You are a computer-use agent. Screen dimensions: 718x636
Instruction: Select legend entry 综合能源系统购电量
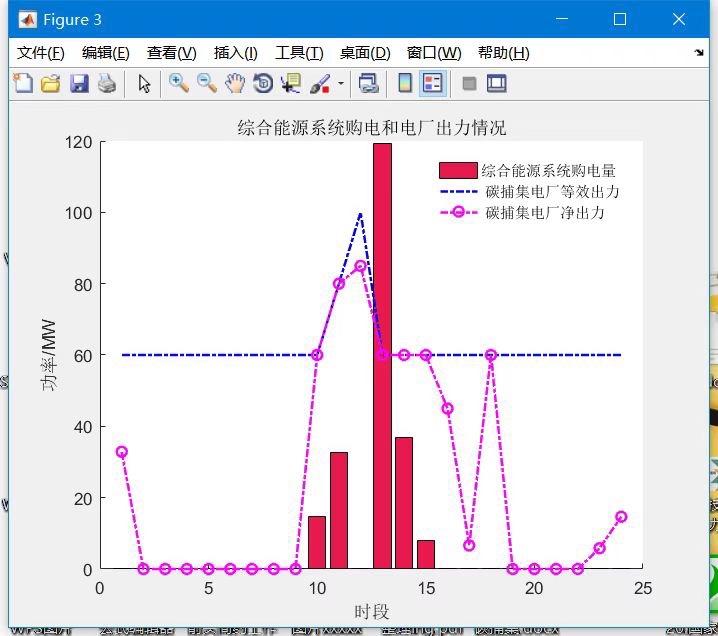[548, 171]
